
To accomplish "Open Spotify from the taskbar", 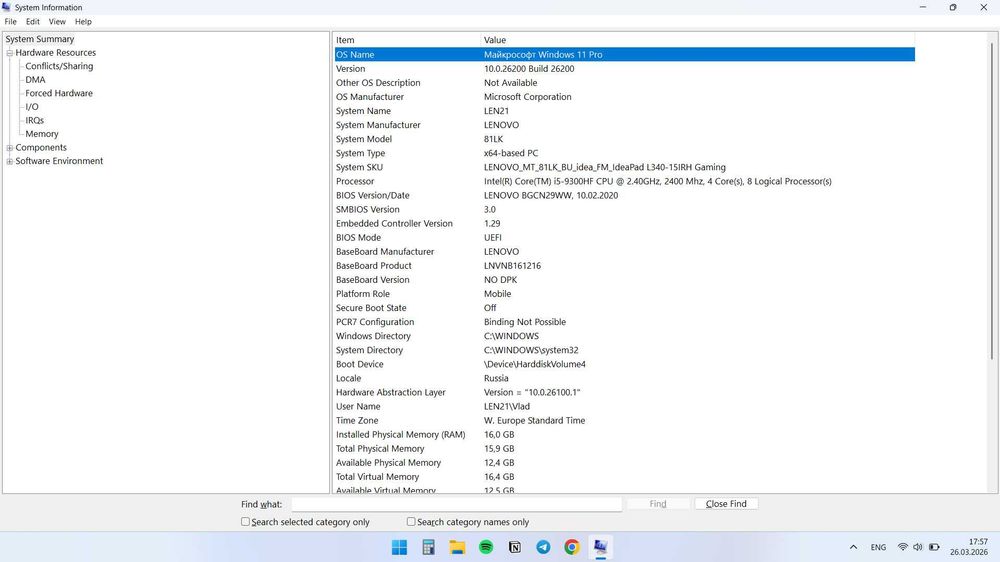I will (x=486, y=547).
